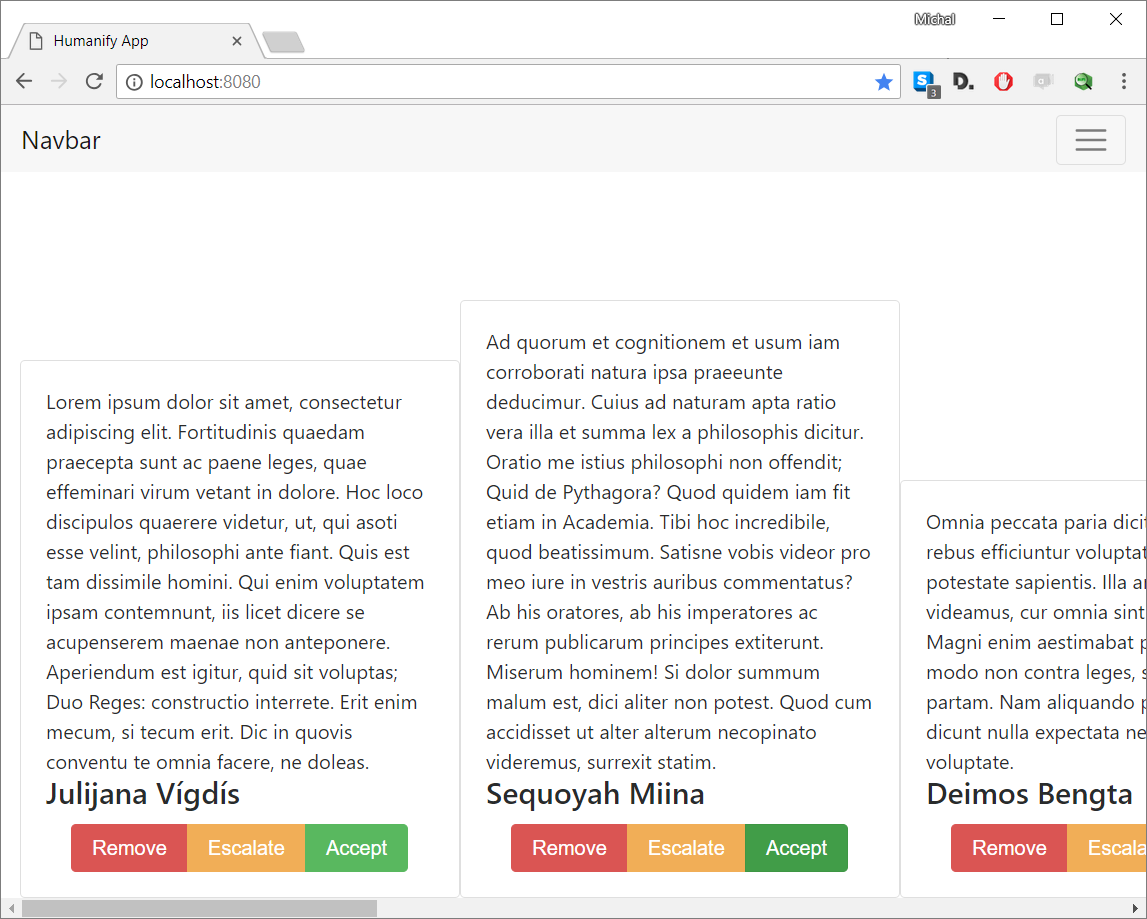The width and height of the screenshot is (1147, 919).
Task: Open the red stop-hand adblock extension
Action: pyautogui.click(x=1004, y=82)
